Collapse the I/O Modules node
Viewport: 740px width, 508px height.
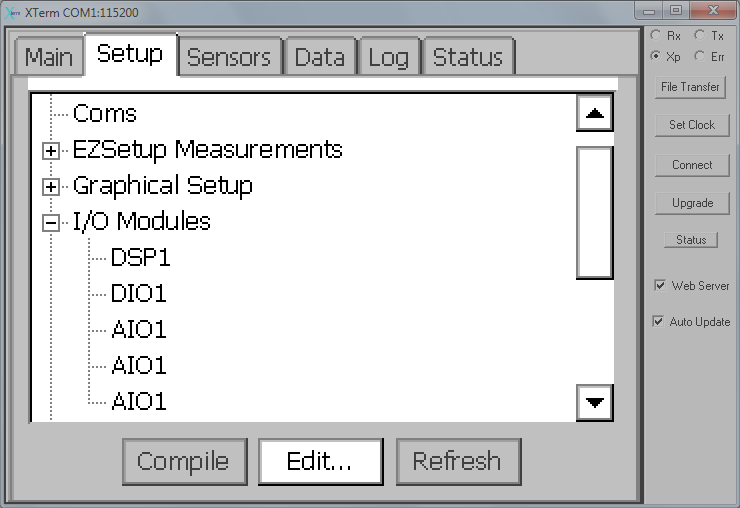[50, 223]
